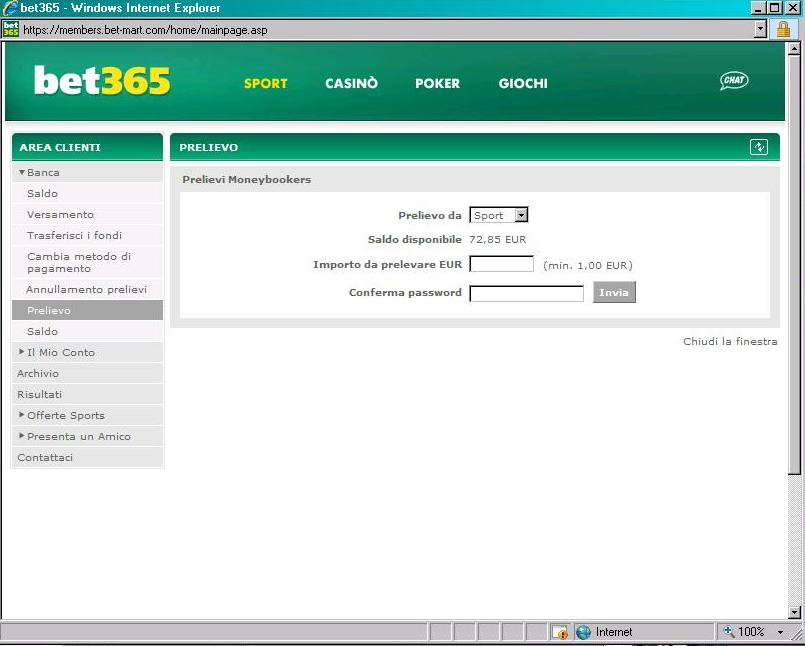This screenshot has width=805, height=646.
Task: Open Versamento in the sidebar
Action: [x=87, y=215]
